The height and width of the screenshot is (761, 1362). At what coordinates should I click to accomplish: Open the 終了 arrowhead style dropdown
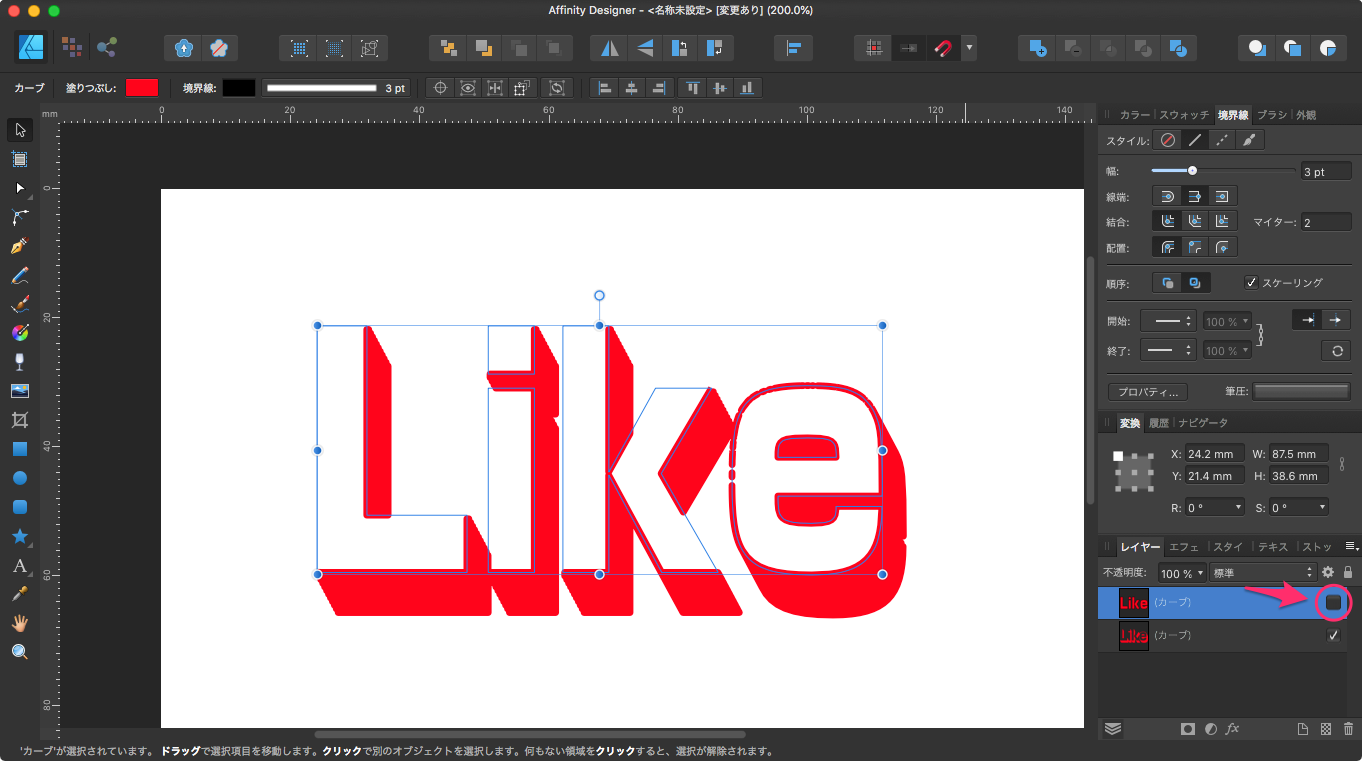pos(1167,351)
